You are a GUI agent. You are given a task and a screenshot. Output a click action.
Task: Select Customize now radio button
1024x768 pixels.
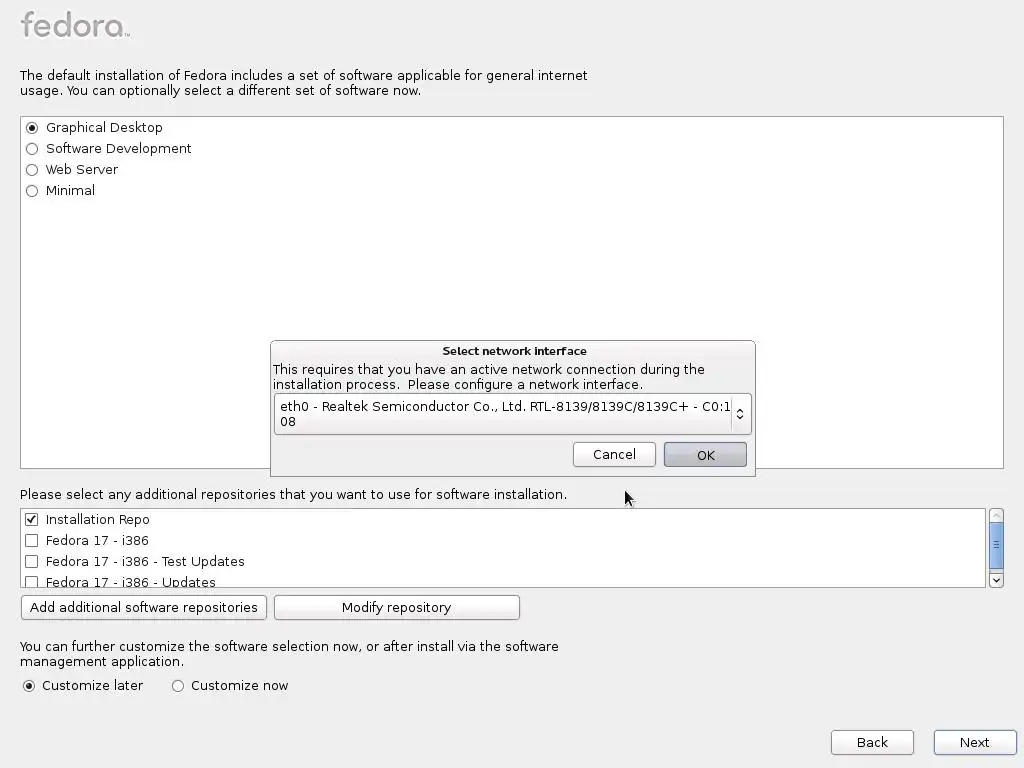coord(178,686)
